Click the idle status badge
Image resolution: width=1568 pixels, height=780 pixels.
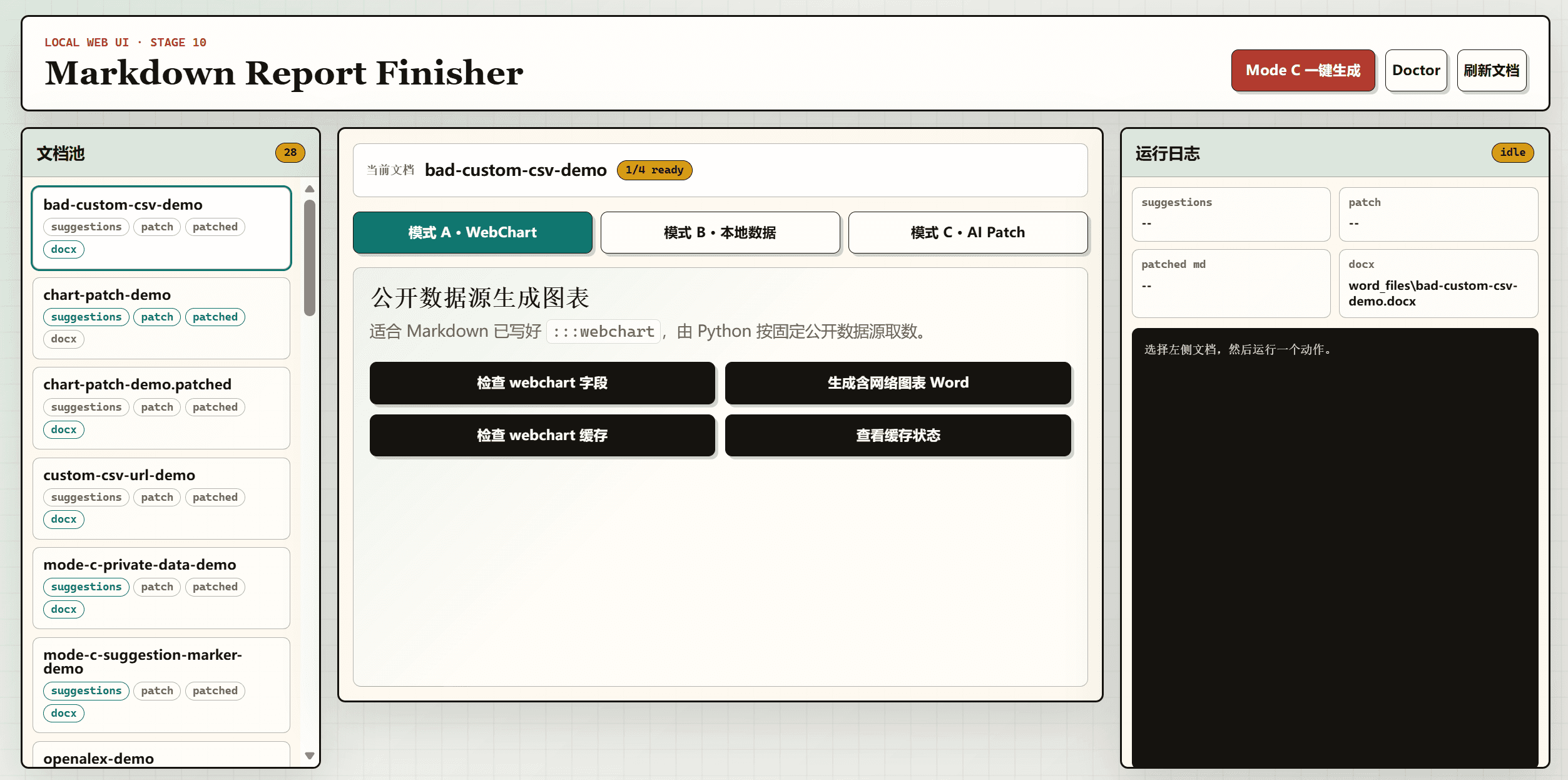click(x=1512, y=153)
